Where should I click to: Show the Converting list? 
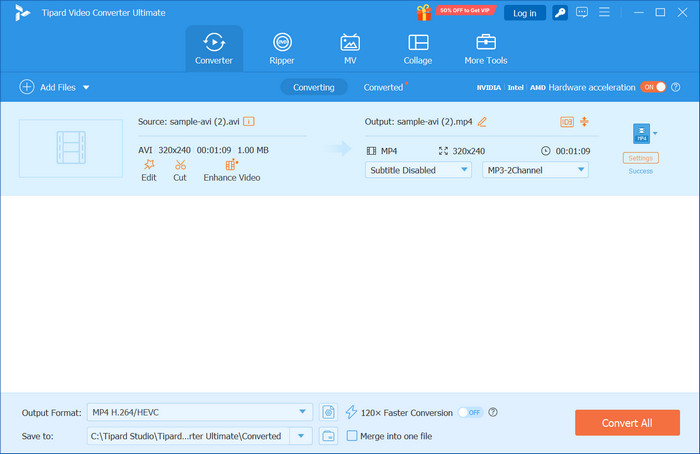314,87
